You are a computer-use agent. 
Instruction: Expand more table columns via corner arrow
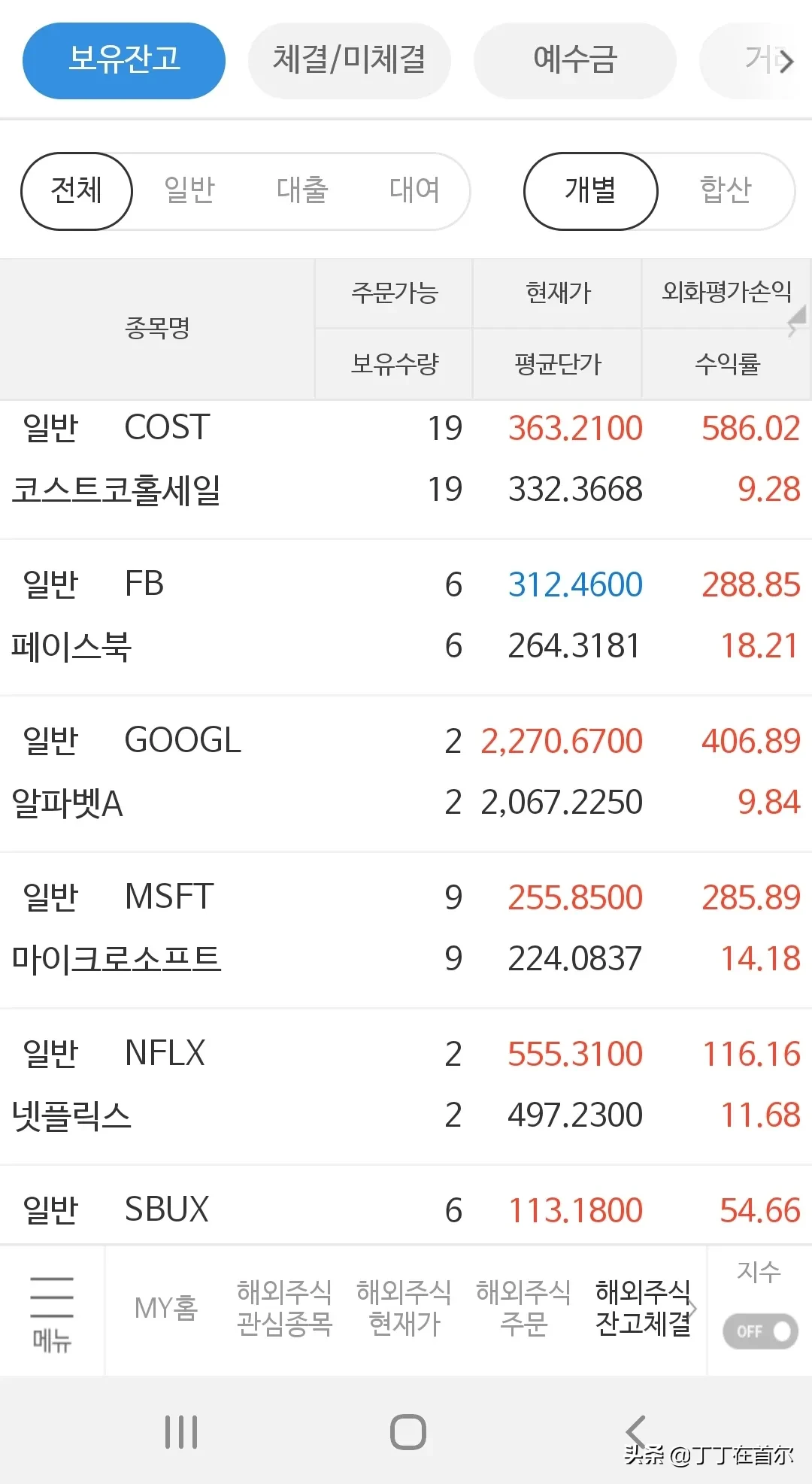click(796, 321)
